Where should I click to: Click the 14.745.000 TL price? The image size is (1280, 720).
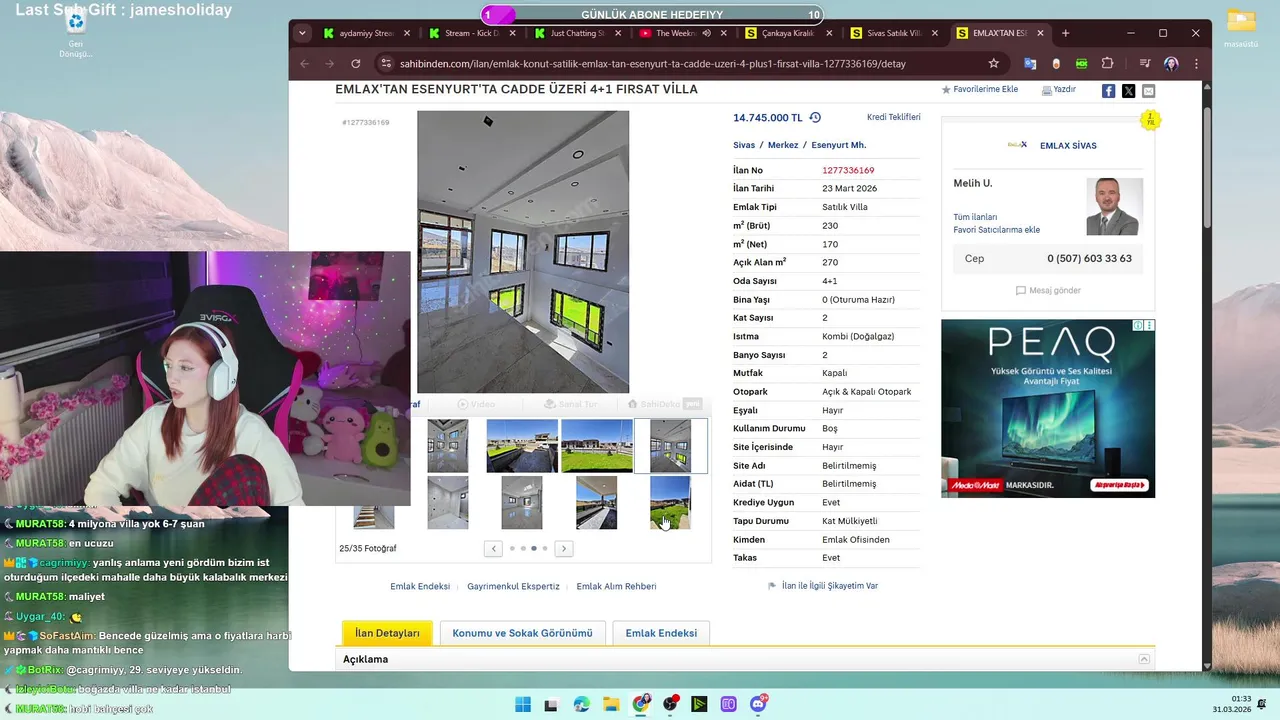tap(768, 117)
